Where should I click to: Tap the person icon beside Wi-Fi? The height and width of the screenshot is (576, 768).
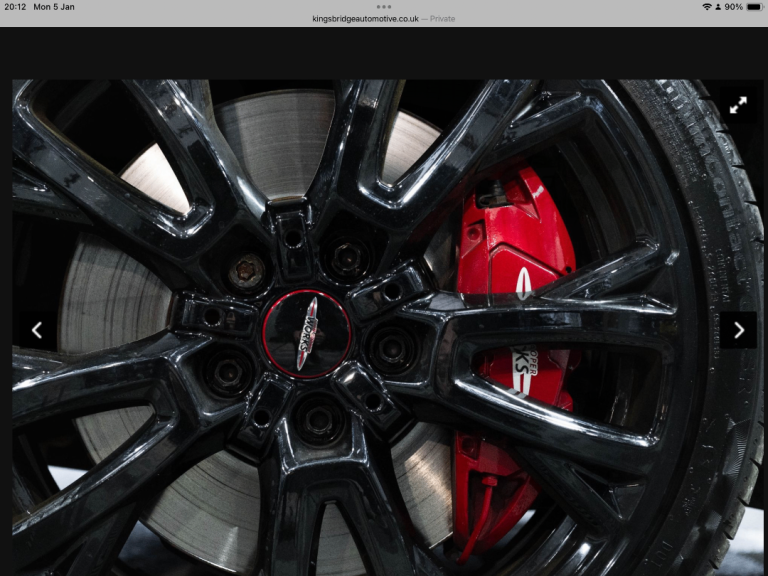(718, 7)
